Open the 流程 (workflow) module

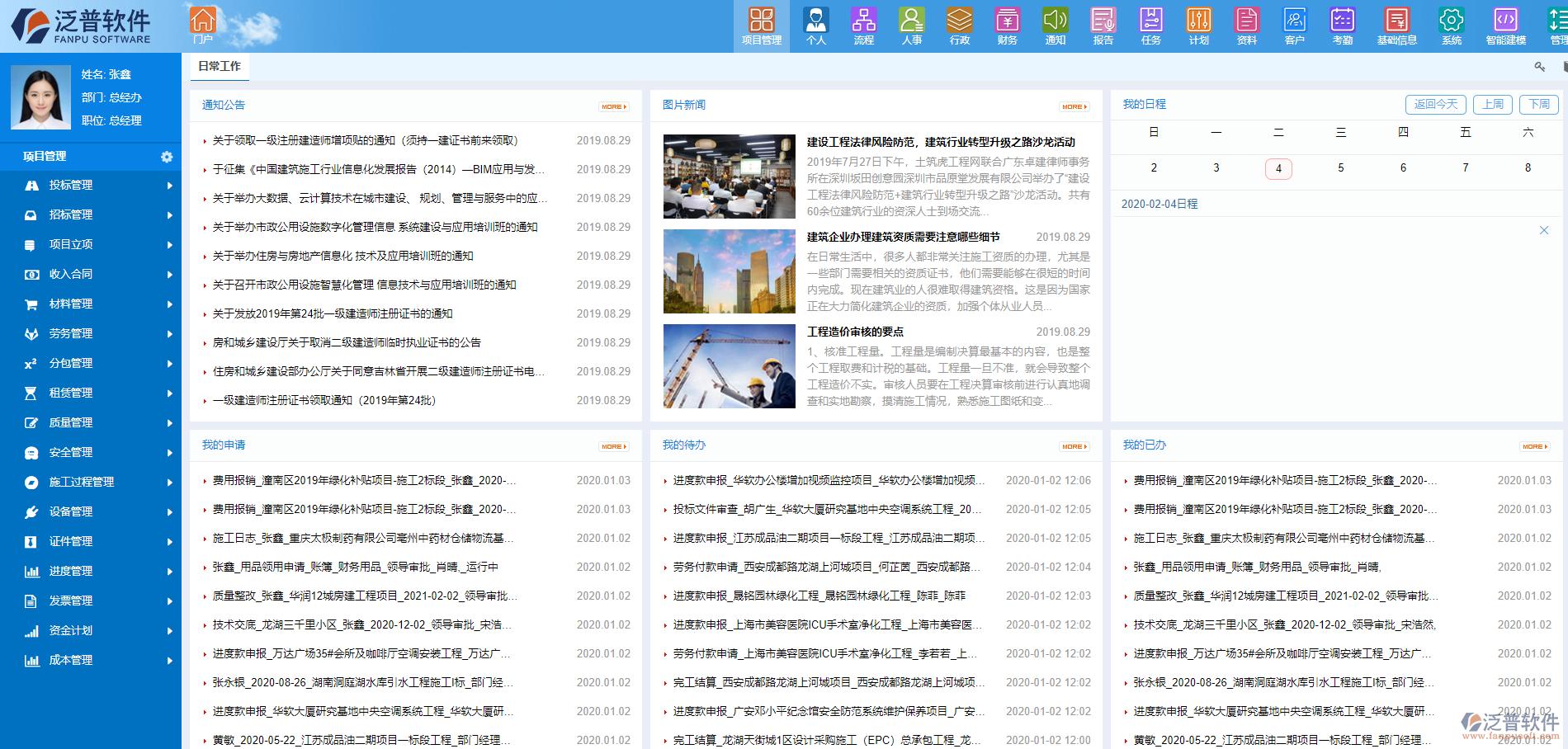point(864,26)
